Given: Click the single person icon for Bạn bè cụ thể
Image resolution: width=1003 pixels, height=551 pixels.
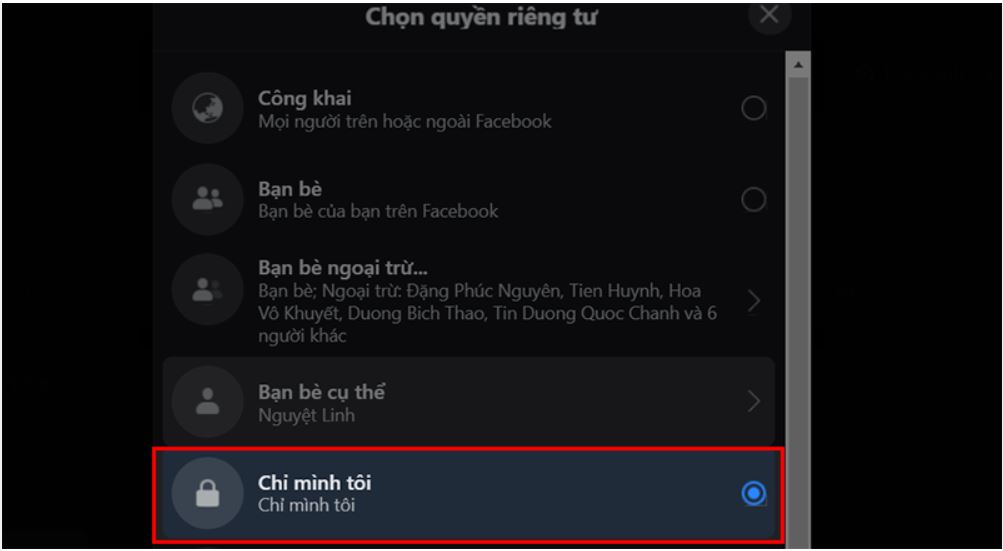Looking at the screenshot, I should pyautogui.click(x=207, y=402).
